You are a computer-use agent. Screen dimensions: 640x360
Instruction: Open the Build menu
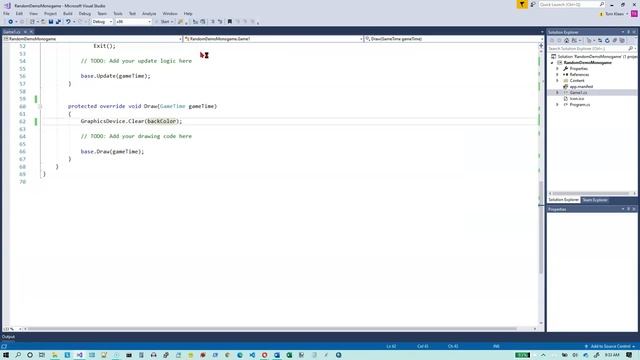[68, 13]
